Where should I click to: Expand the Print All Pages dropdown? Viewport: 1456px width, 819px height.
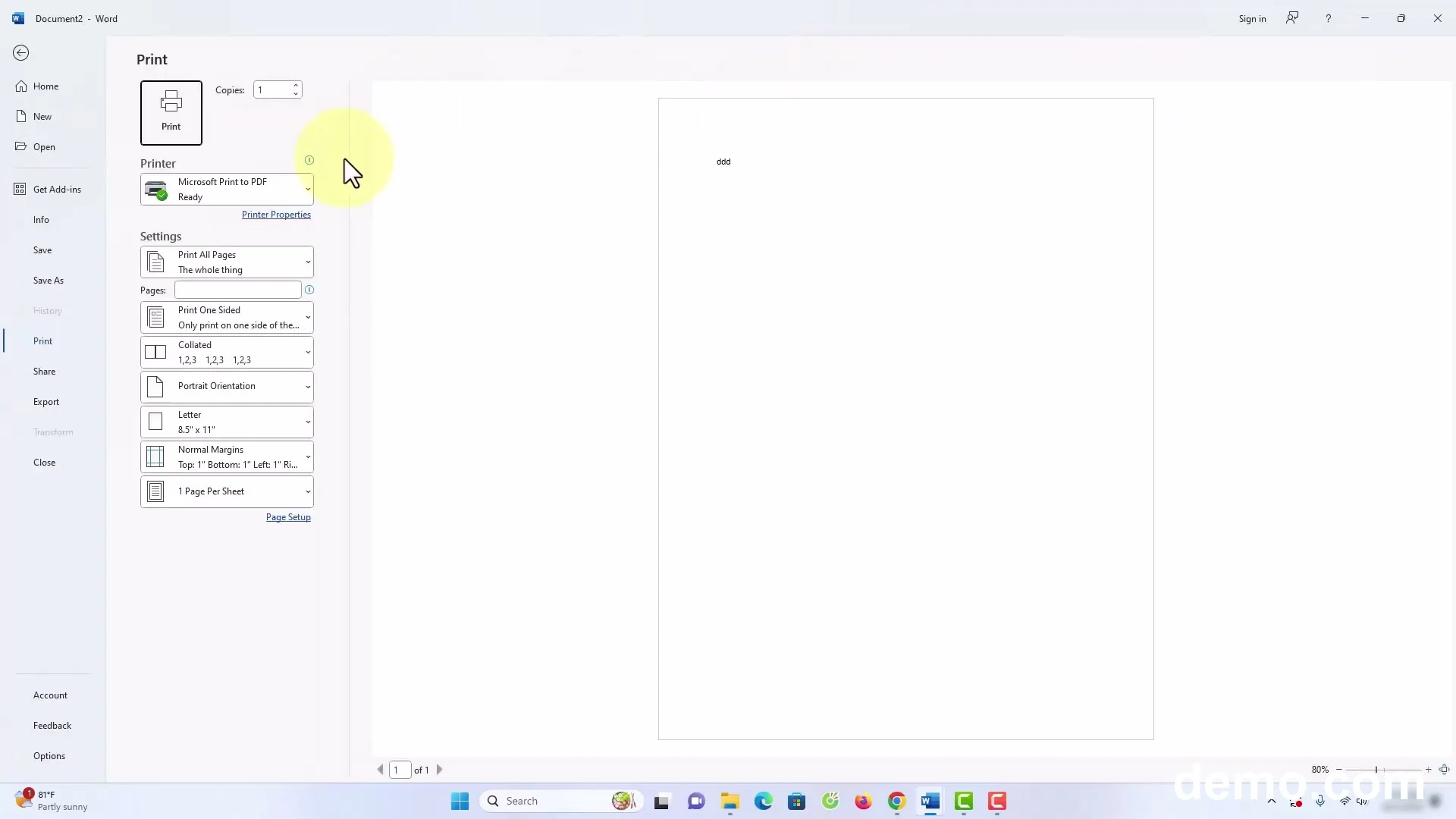pyautogui.click(x=227, y=262)
